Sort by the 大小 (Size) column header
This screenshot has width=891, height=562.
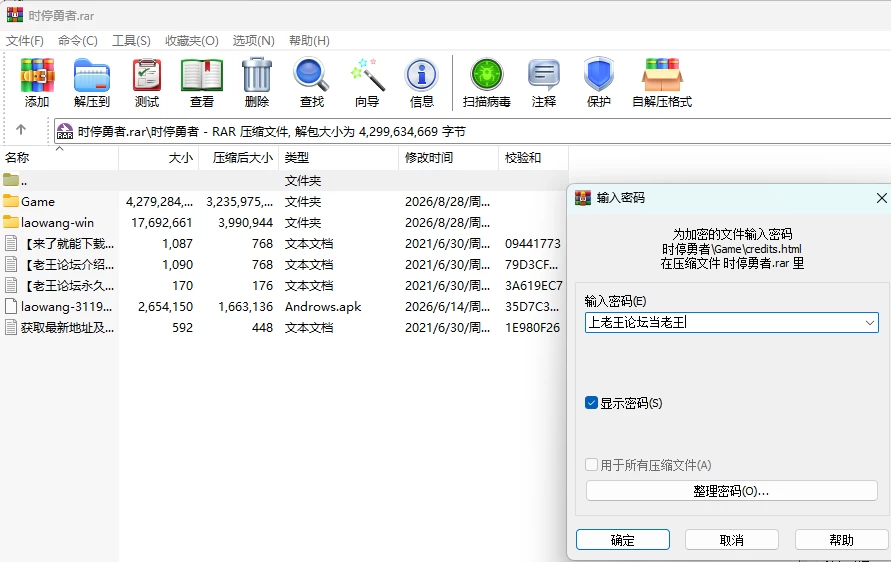coord(159,158)
